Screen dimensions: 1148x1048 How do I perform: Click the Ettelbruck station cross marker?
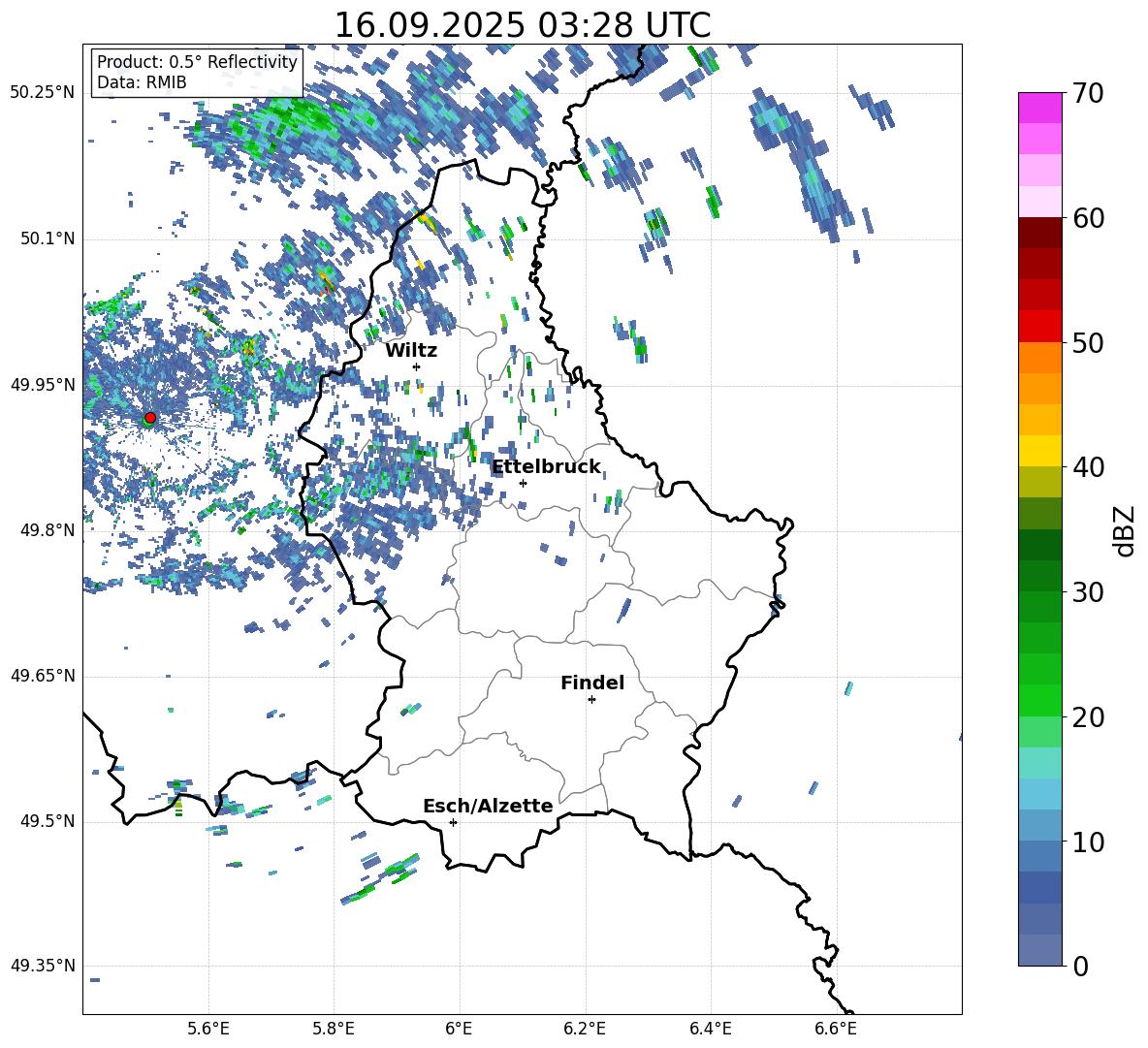(523, 483)
